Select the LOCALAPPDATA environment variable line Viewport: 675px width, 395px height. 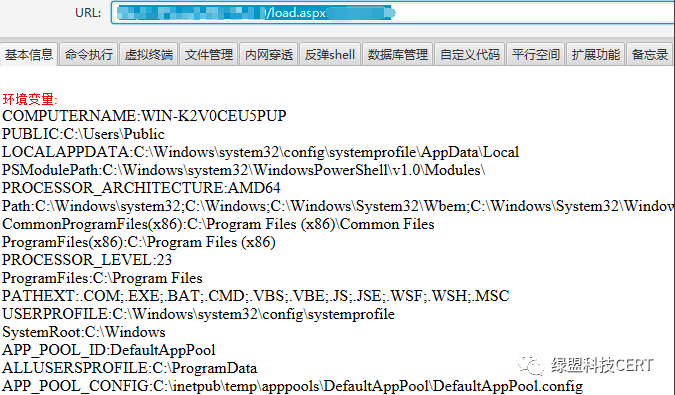pyautogui.click(x=260, y=152)
